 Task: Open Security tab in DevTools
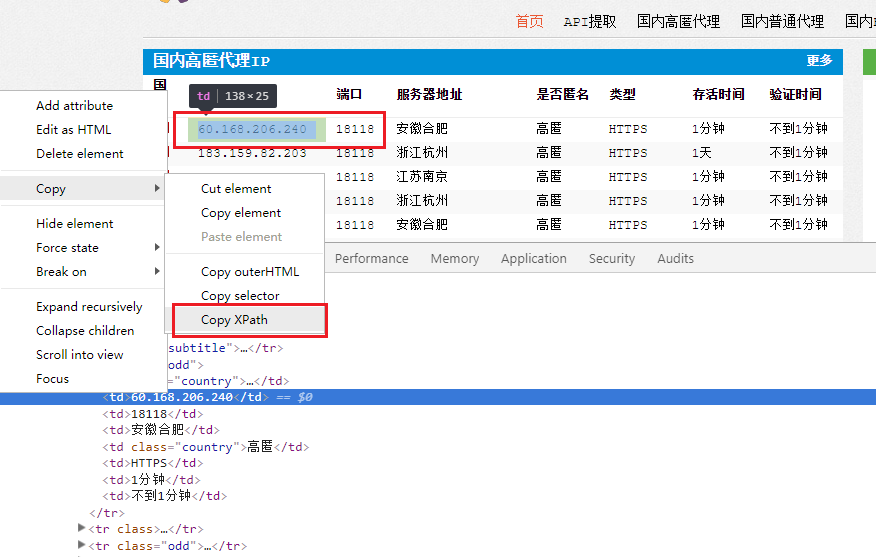click(612, 259)
